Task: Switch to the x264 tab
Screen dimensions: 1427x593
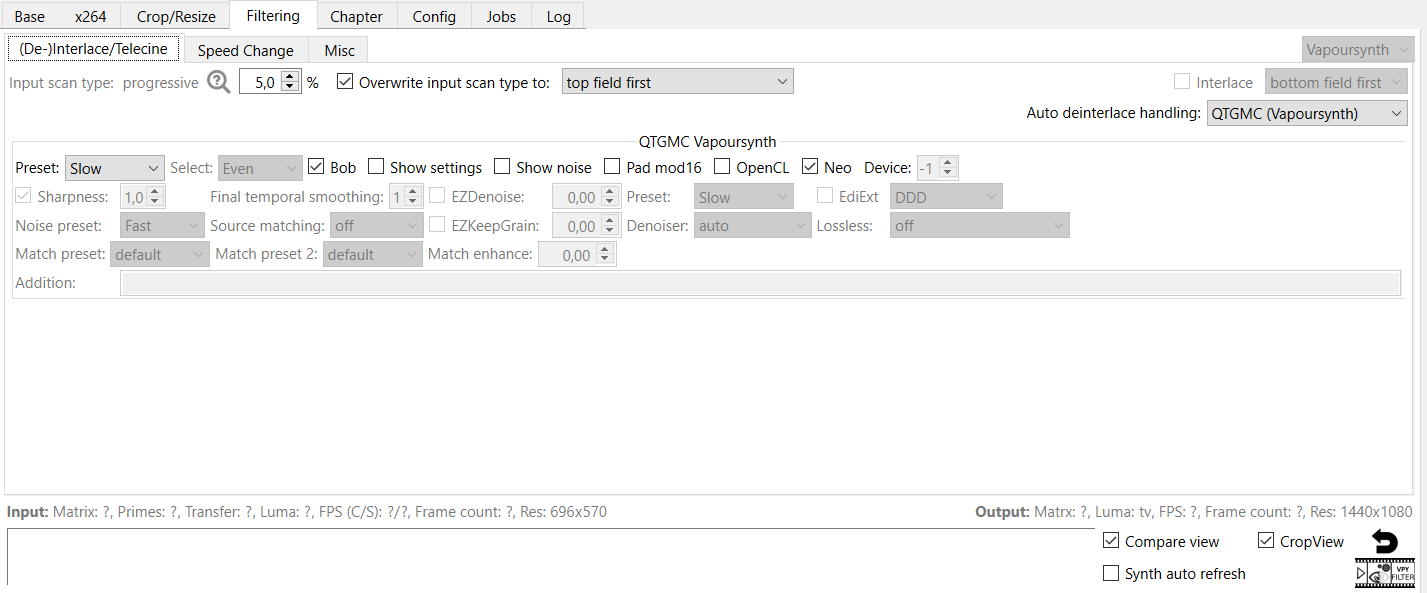Action: tap(92, 16)
